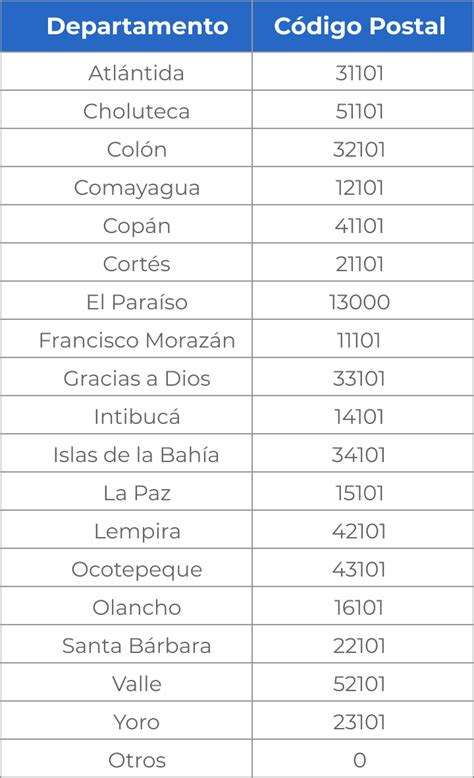Select the La Paz department cell
Image resolution: width=474 pixels, height=778 pixels.
pos(126,492)
